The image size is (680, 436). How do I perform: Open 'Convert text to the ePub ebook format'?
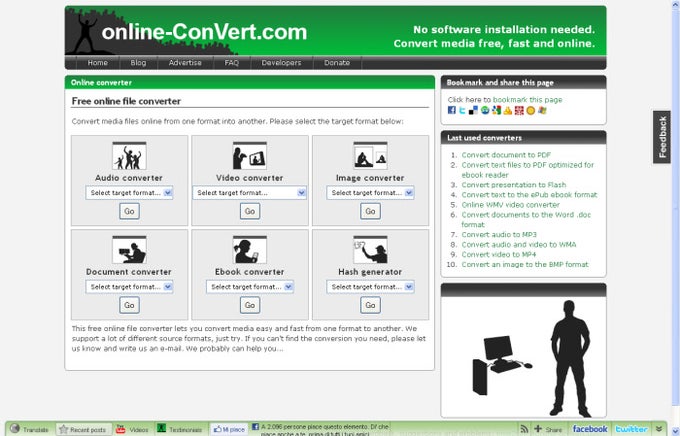click(x=529, y=195)
